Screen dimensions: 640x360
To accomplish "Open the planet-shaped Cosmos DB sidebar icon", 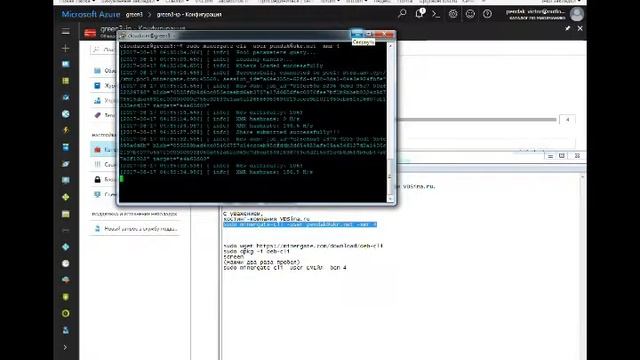I will pos(65,164).
